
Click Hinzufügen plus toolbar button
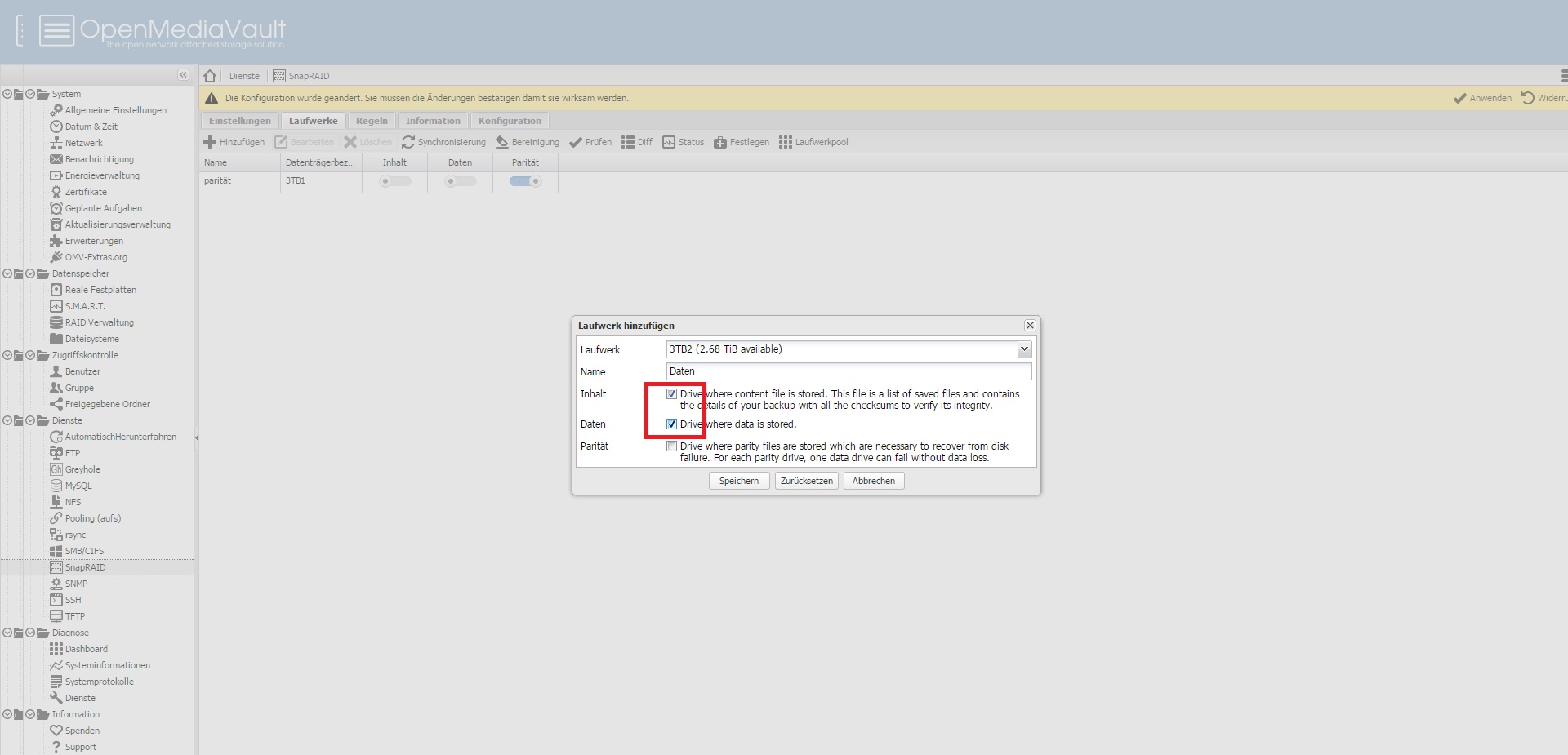click(234, 142)
